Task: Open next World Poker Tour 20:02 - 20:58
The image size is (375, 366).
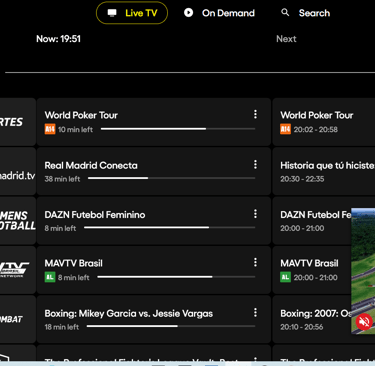Action: pos(324,122)
